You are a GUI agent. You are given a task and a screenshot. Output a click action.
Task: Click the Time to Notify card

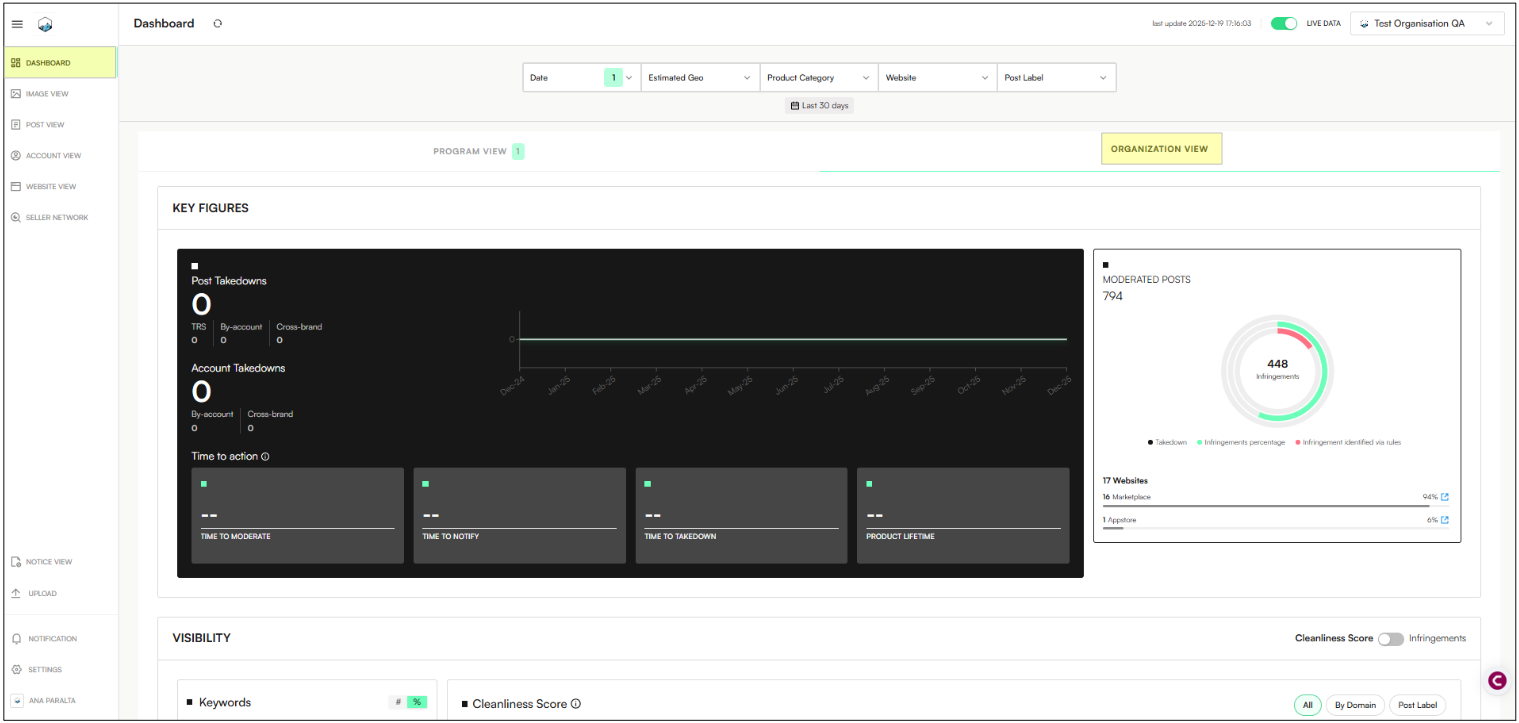(x=520, y=516)
